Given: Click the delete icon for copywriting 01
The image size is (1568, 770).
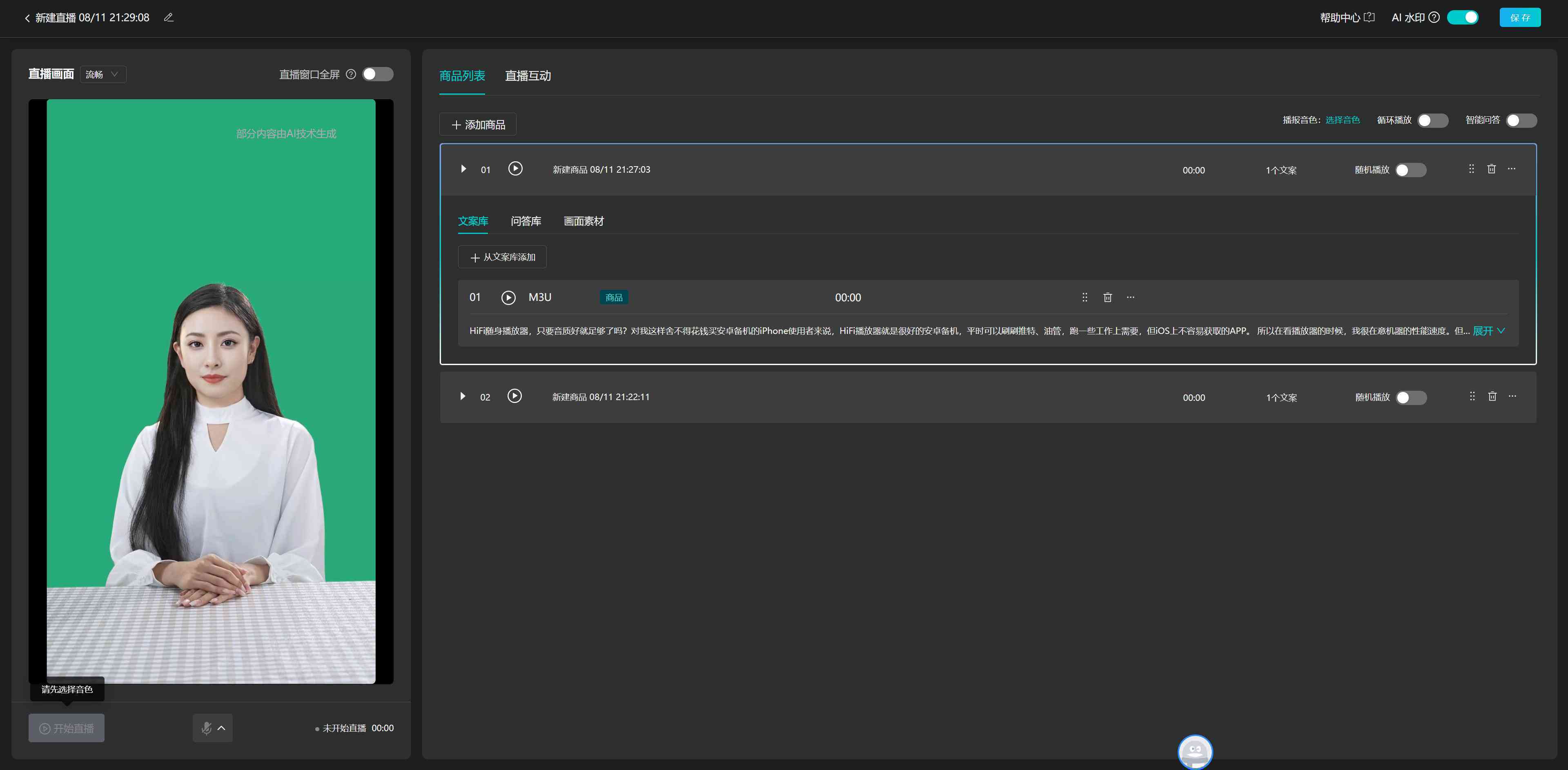Looking at the screenshot, I should coord(1107,297).
